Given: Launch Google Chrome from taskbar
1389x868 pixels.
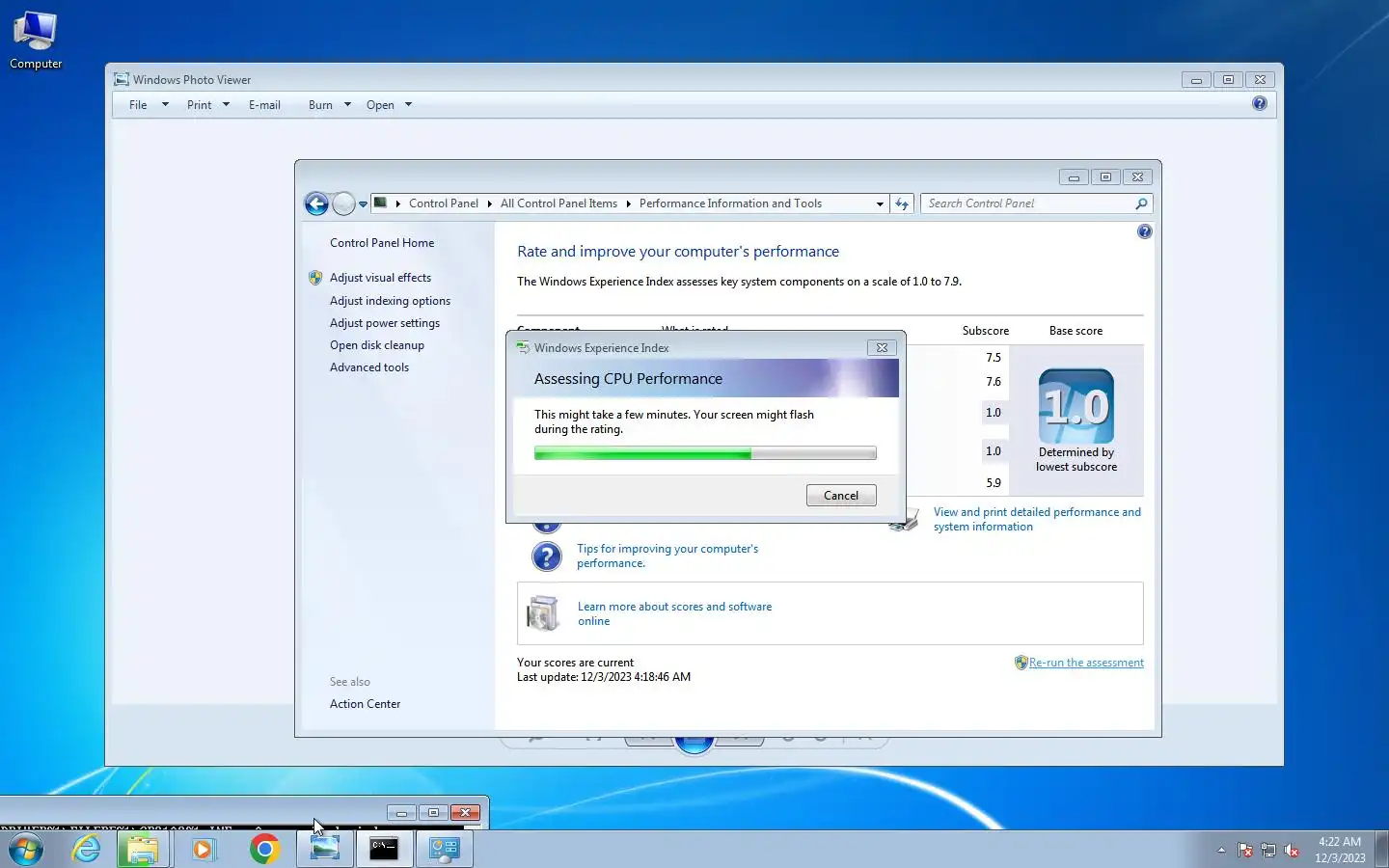Looking at the screenshot, I should (x=264, y=849).
